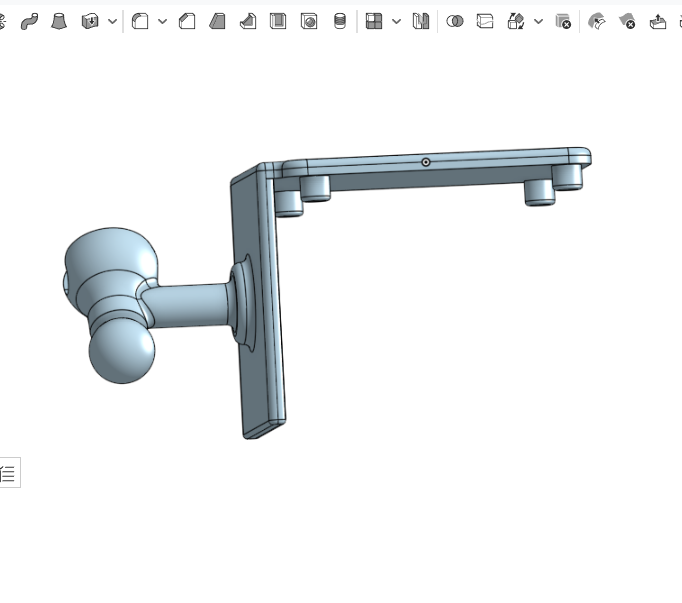Image resolution: width=682 pixels, height=603 pixels.
Task: Select the Thicken tool
Action: tap(90, 21)
